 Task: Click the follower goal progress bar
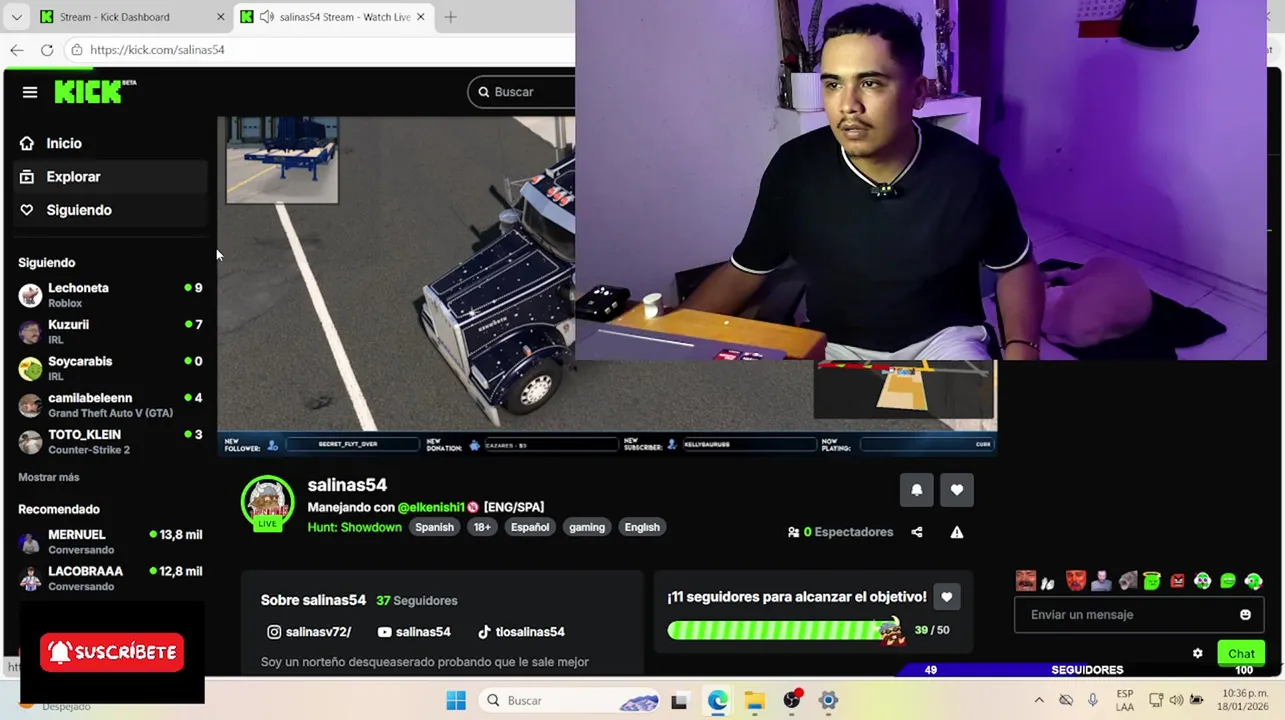pyautogui.click(x=785, y=630)
